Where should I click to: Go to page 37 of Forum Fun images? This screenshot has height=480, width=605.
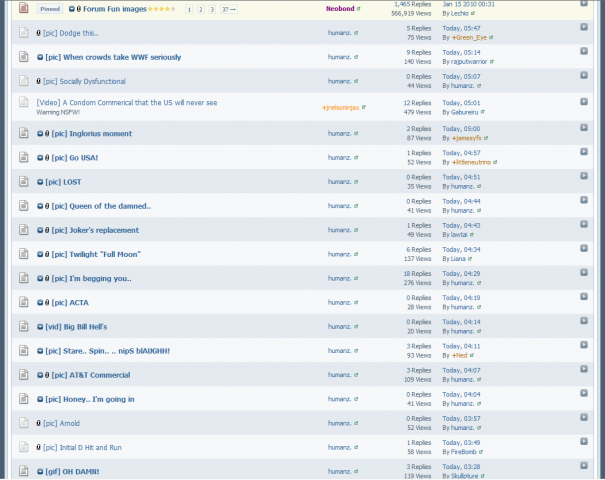[x=228, y=9]
